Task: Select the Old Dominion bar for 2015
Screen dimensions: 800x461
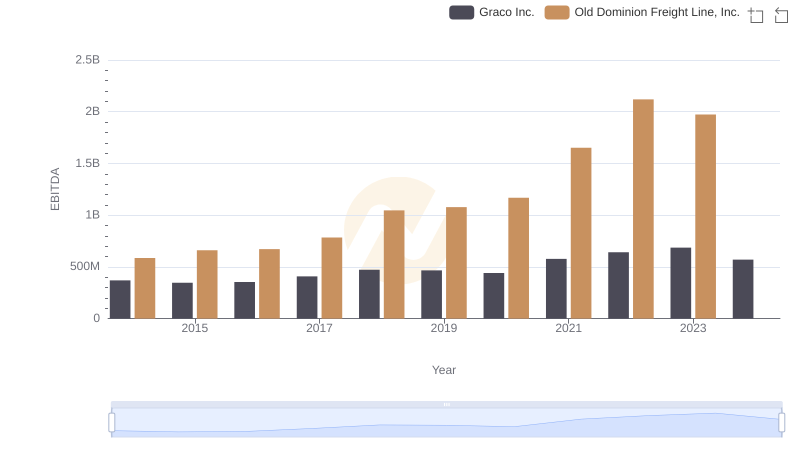Action: pos(207,284)
